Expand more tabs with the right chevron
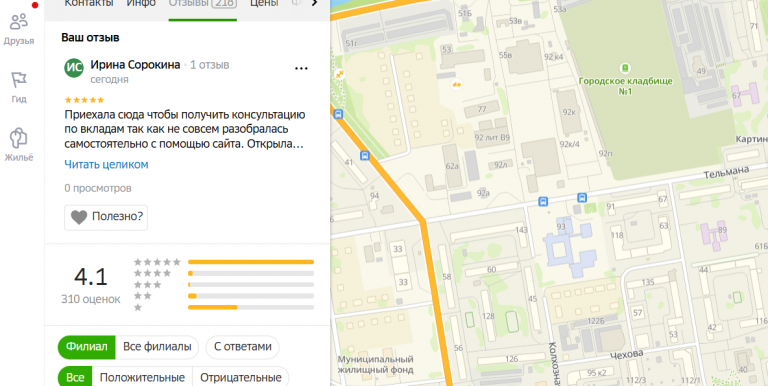The image size is (768, 386). coord(314,3)
